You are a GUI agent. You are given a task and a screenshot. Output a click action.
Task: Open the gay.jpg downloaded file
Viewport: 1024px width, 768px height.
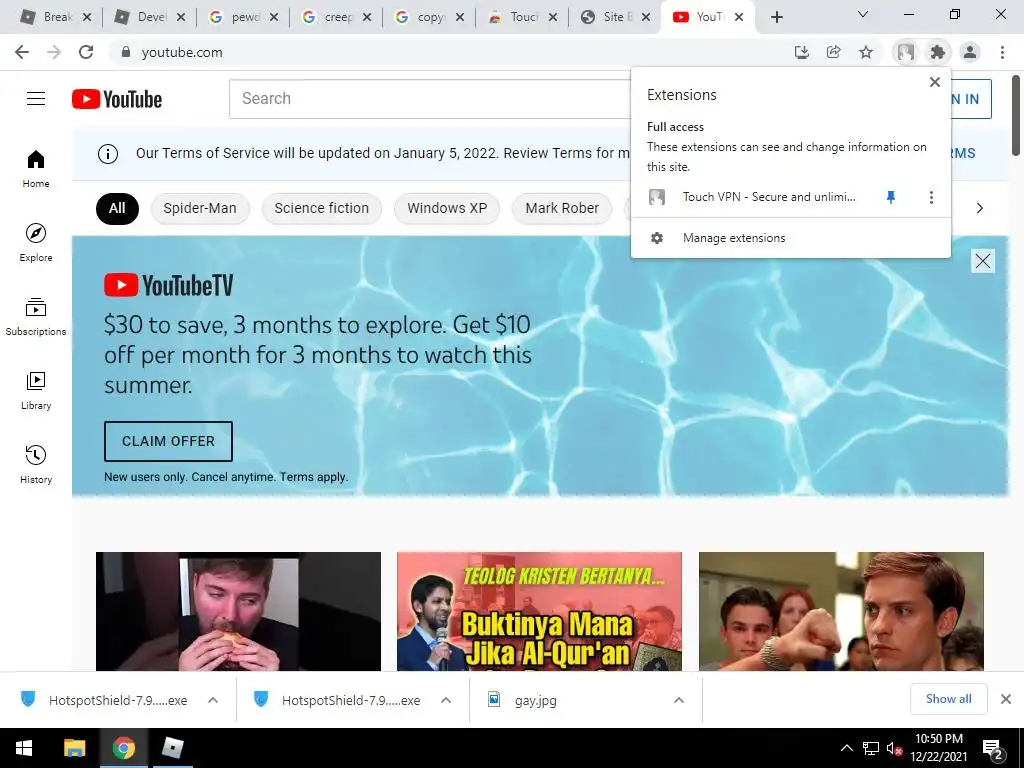click(522, 700)
